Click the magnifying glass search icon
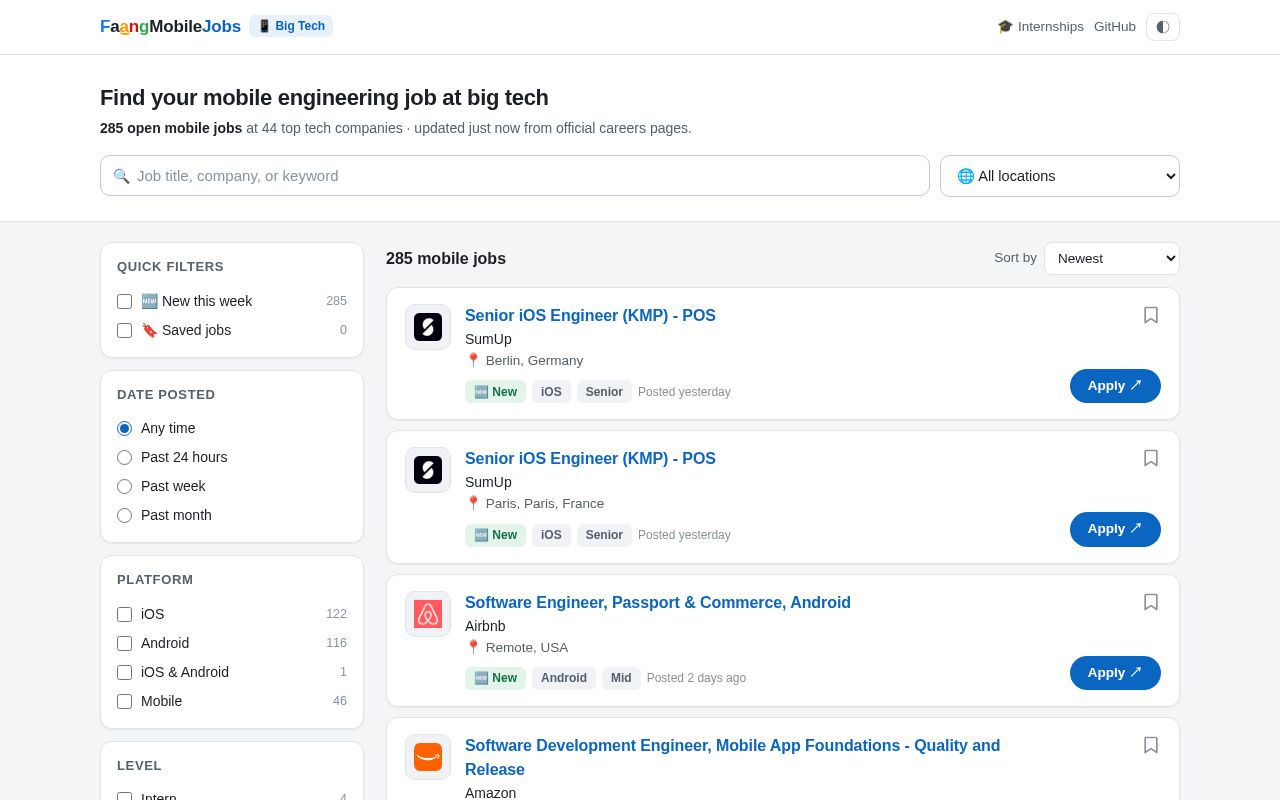Screen dimensions: 1280x800 click(121, 176)
